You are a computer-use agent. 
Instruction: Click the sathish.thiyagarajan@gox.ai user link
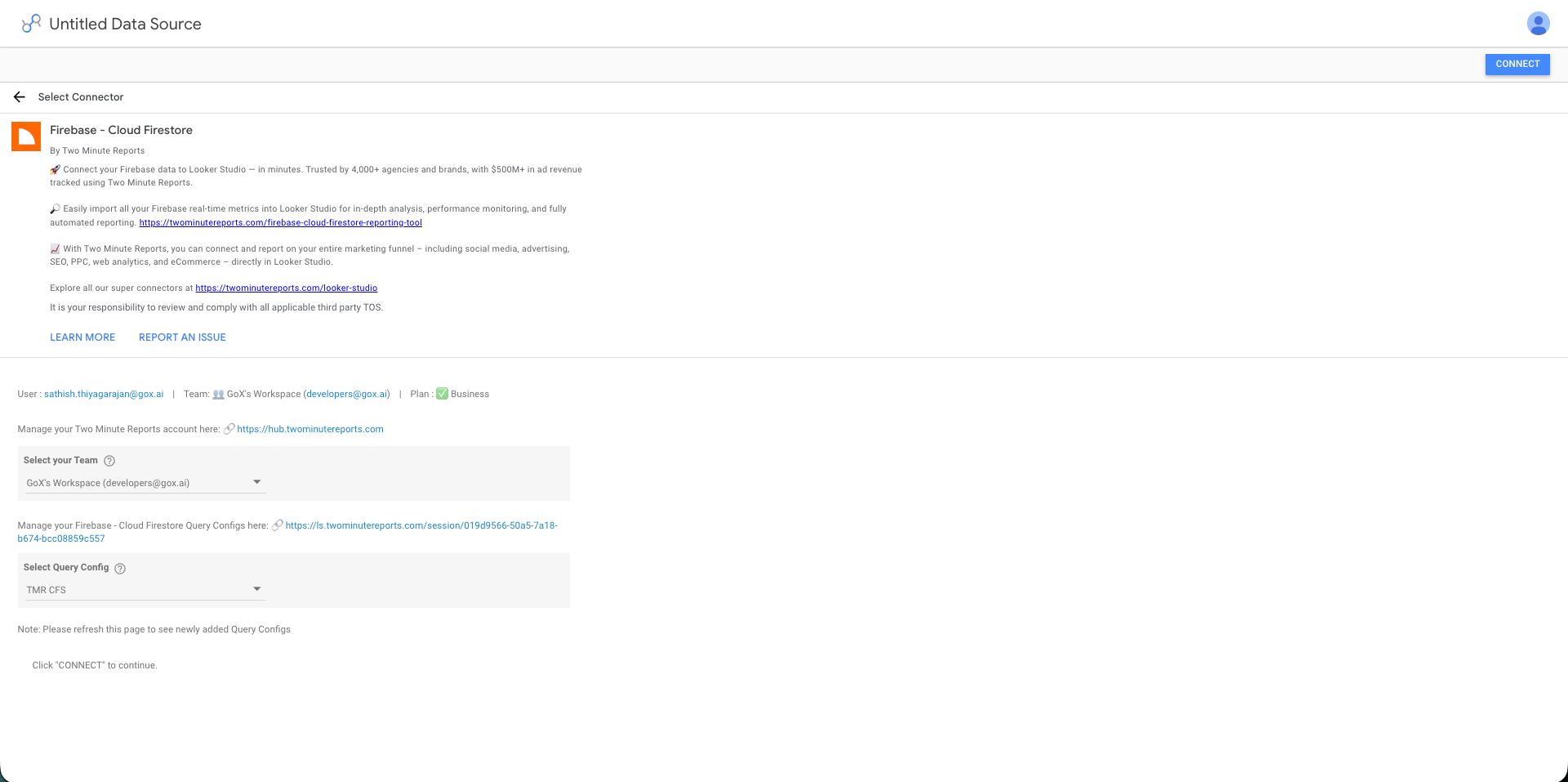coord(105,394)
